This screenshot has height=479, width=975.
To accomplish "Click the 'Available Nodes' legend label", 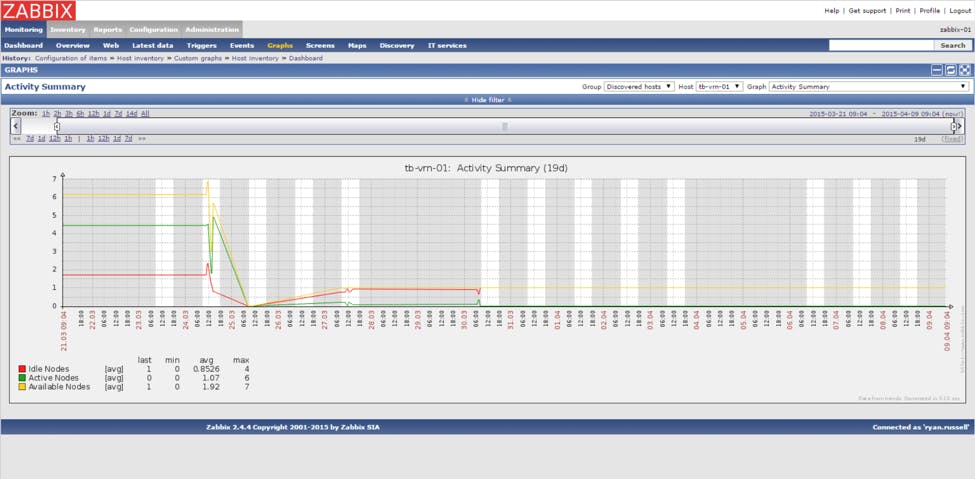I will pos(59,386).
